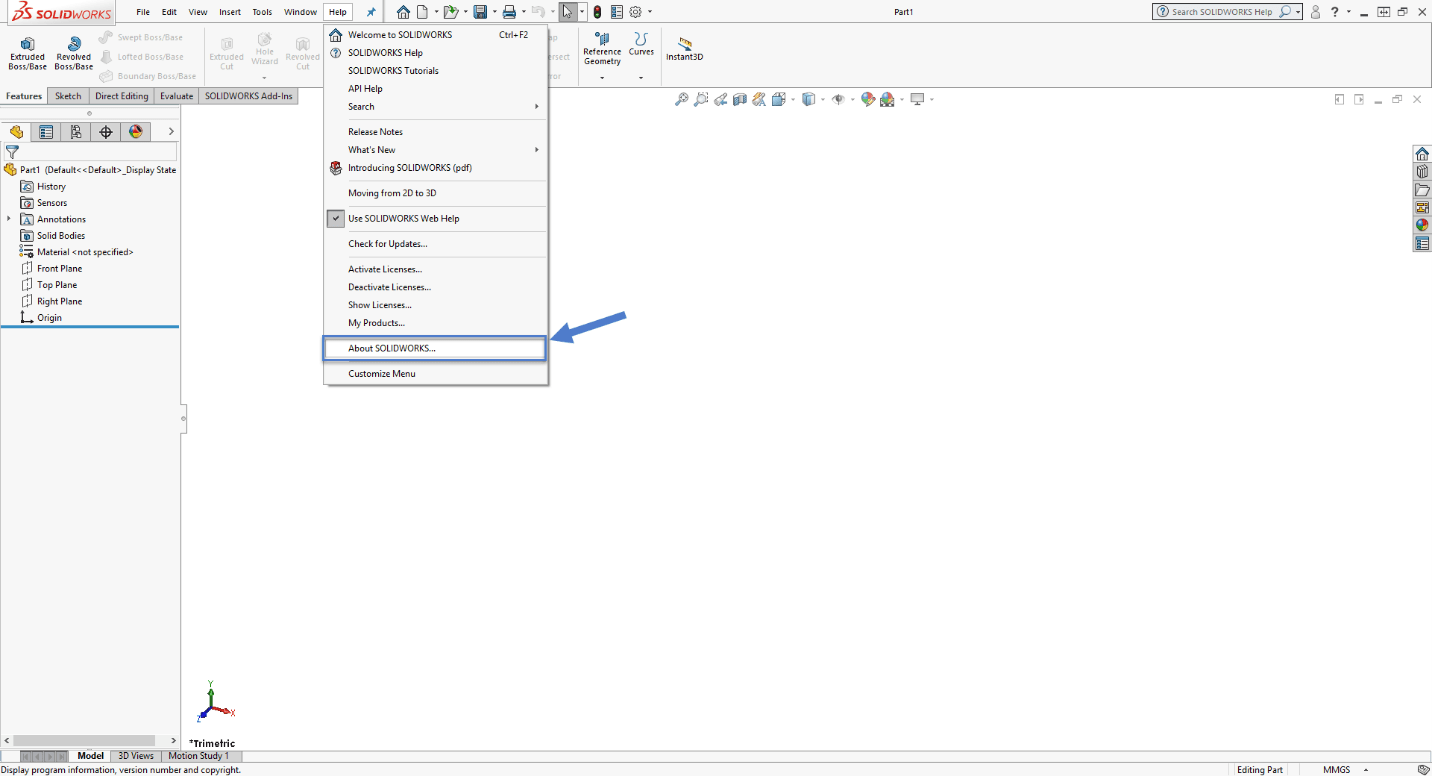The width and height of the screenshot is (1432, 776).
Task: Click the Select cursor tool
Action: 568,12
